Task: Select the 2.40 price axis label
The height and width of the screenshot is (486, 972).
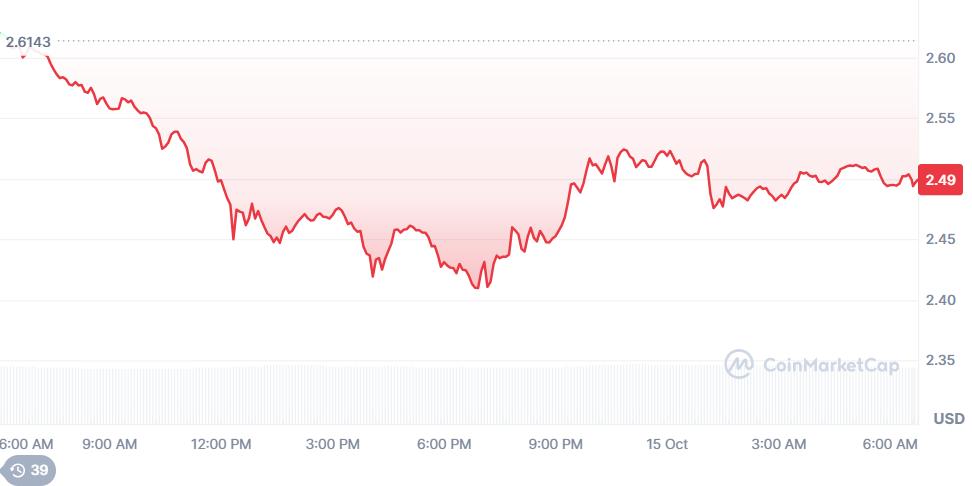Action: tap(941, 300)
